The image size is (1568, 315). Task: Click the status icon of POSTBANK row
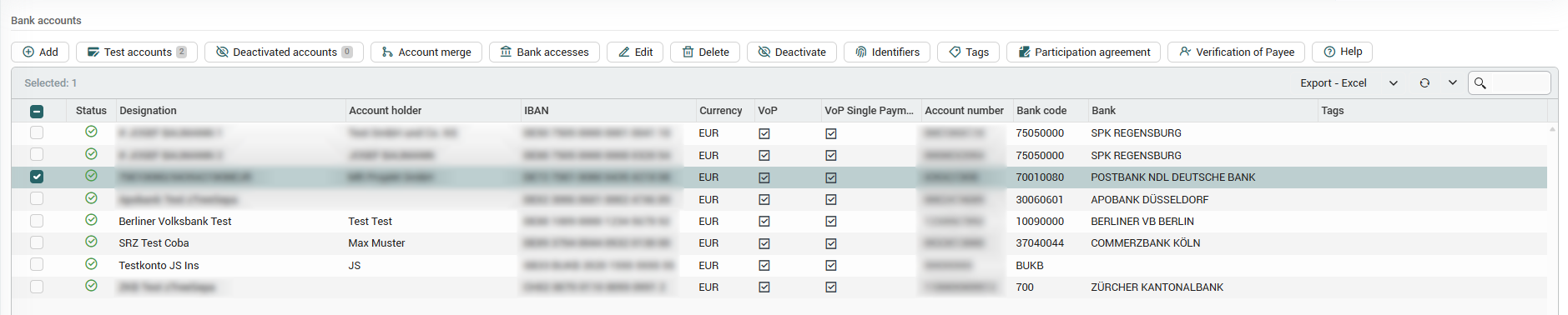click(91, 176)
